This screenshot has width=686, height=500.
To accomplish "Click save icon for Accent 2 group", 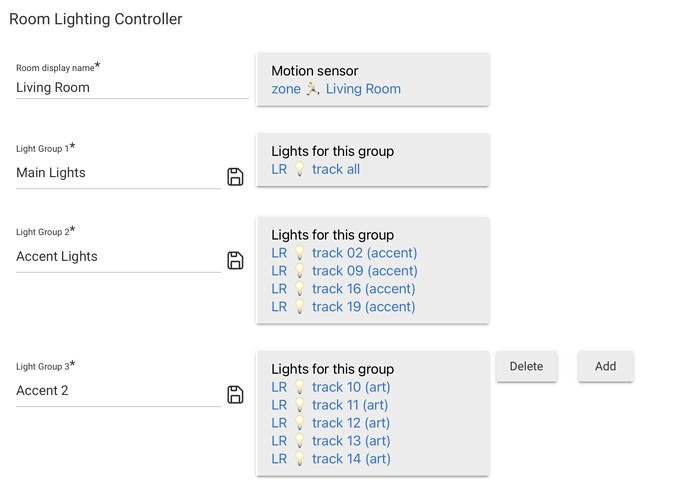I will pos(235,395).
